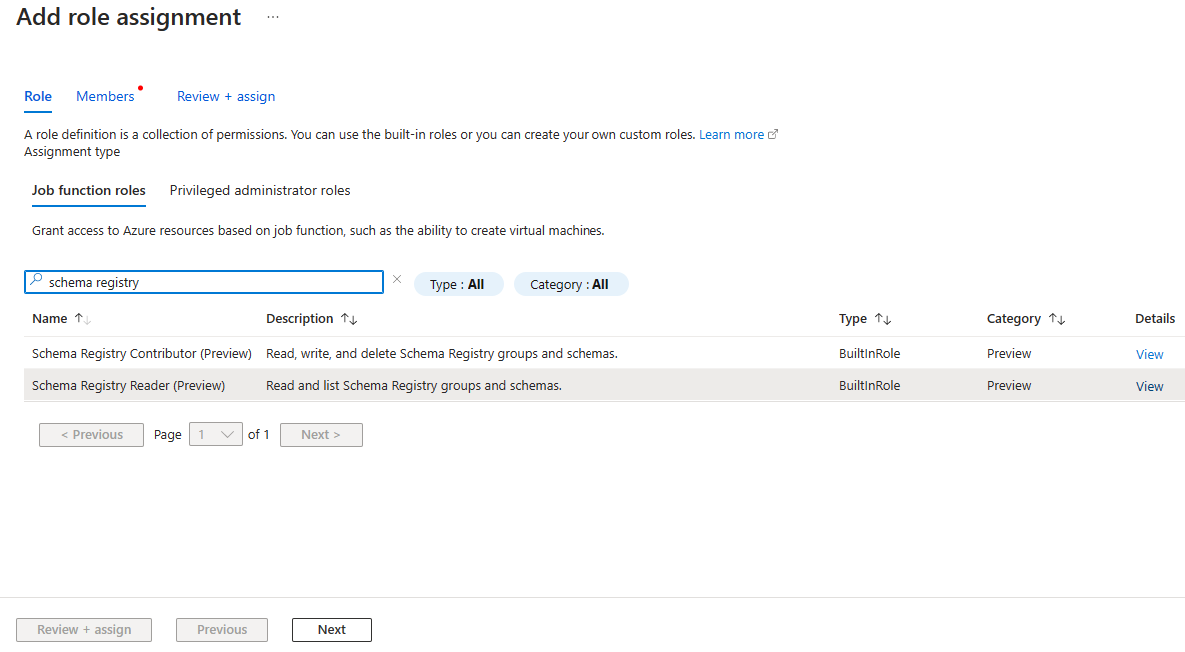
Task: Open the Type : All filter
Action: 458,284
